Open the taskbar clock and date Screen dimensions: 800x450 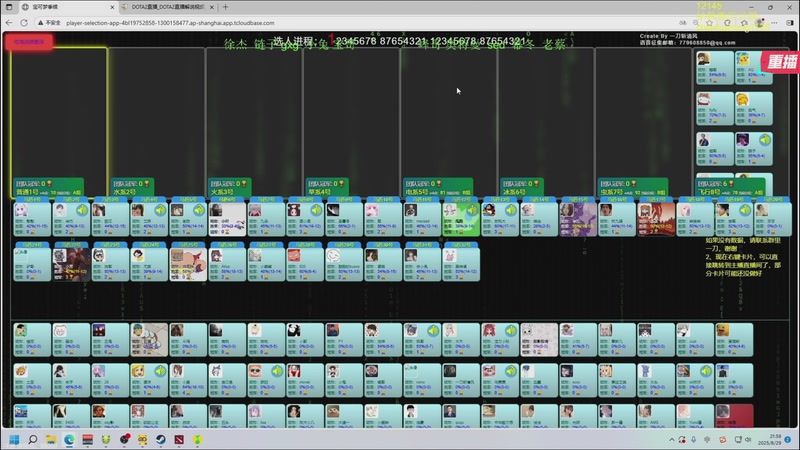coord(768,439)
